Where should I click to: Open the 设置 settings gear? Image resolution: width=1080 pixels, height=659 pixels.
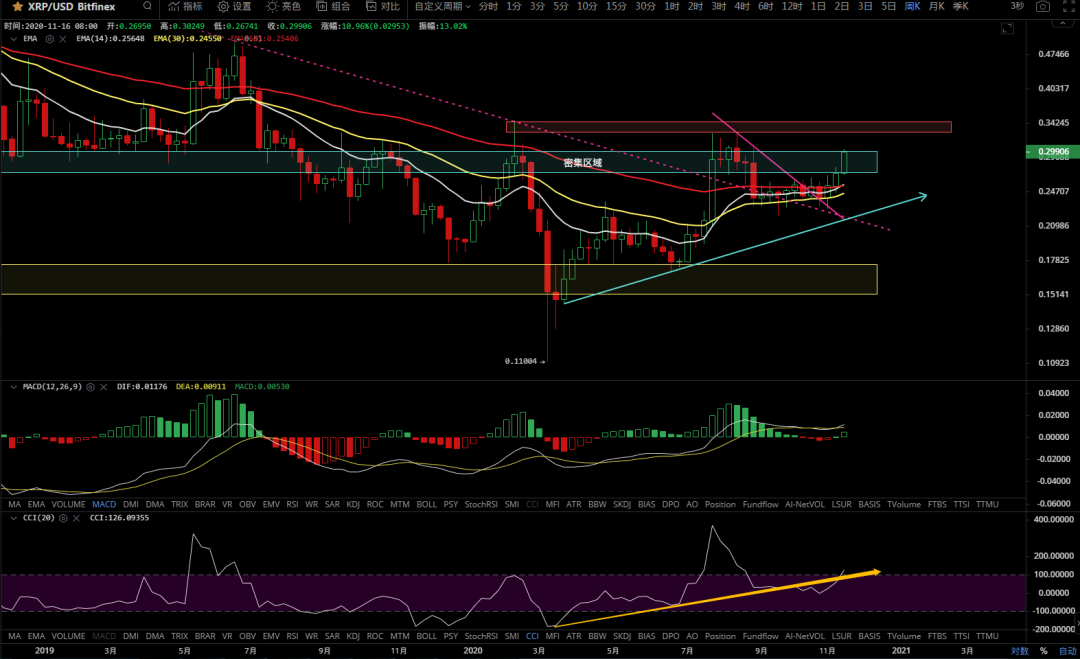tap(235, 6)
